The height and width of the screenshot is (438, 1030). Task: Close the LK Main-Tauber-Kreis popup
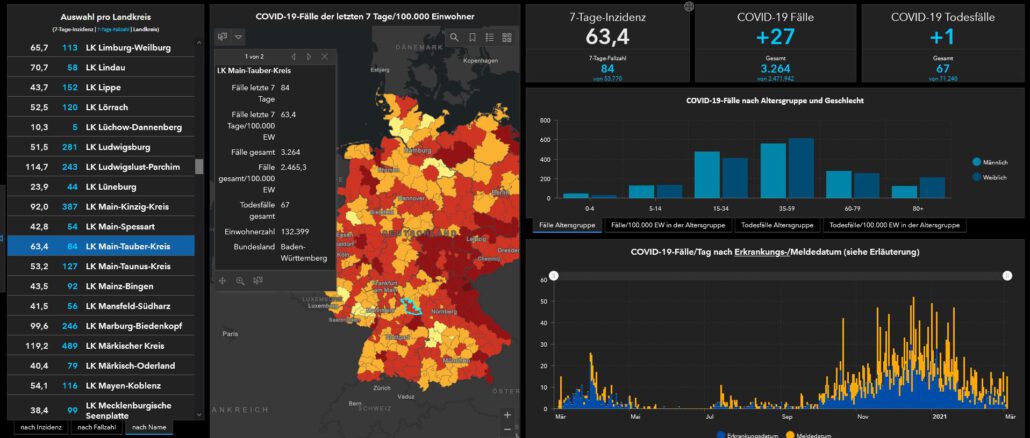click(325, 57)
